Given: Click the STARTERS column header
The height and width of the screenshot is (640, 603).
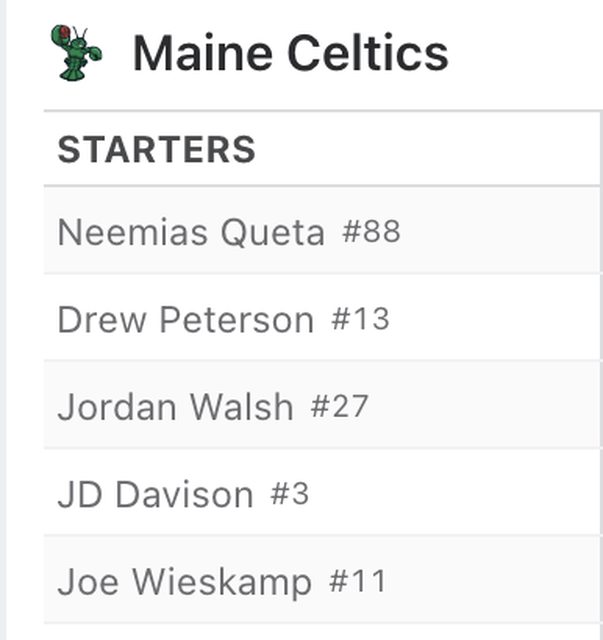Looking at the screenshot, I should (156, 150).
